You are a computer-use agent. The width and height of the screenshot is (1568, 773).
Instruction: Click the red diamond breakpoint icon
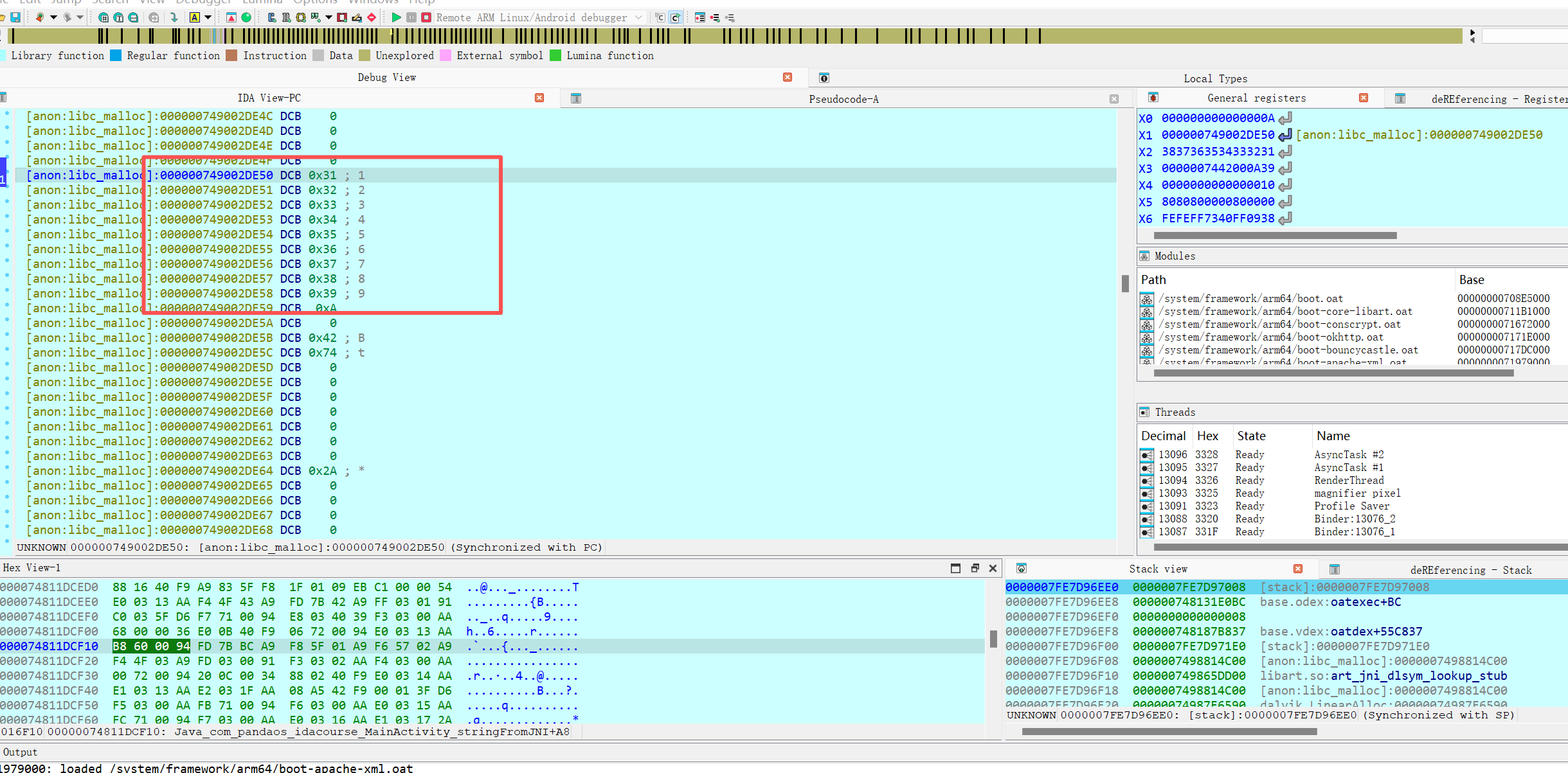tap(372, 17)
